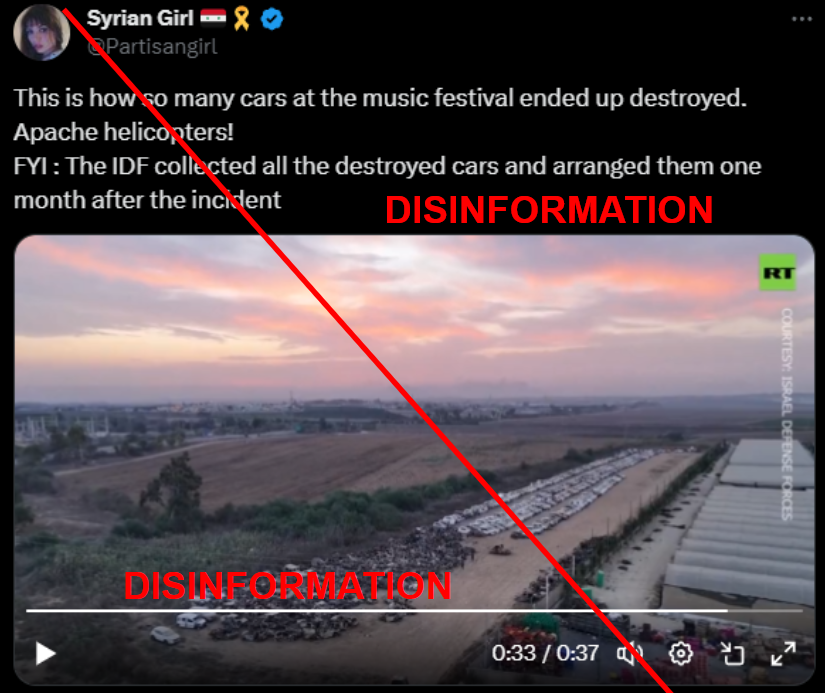825x693 pixels.
Task: Click the green RT logo watermark
Action: pyautogui.click(x=777, y=273)
